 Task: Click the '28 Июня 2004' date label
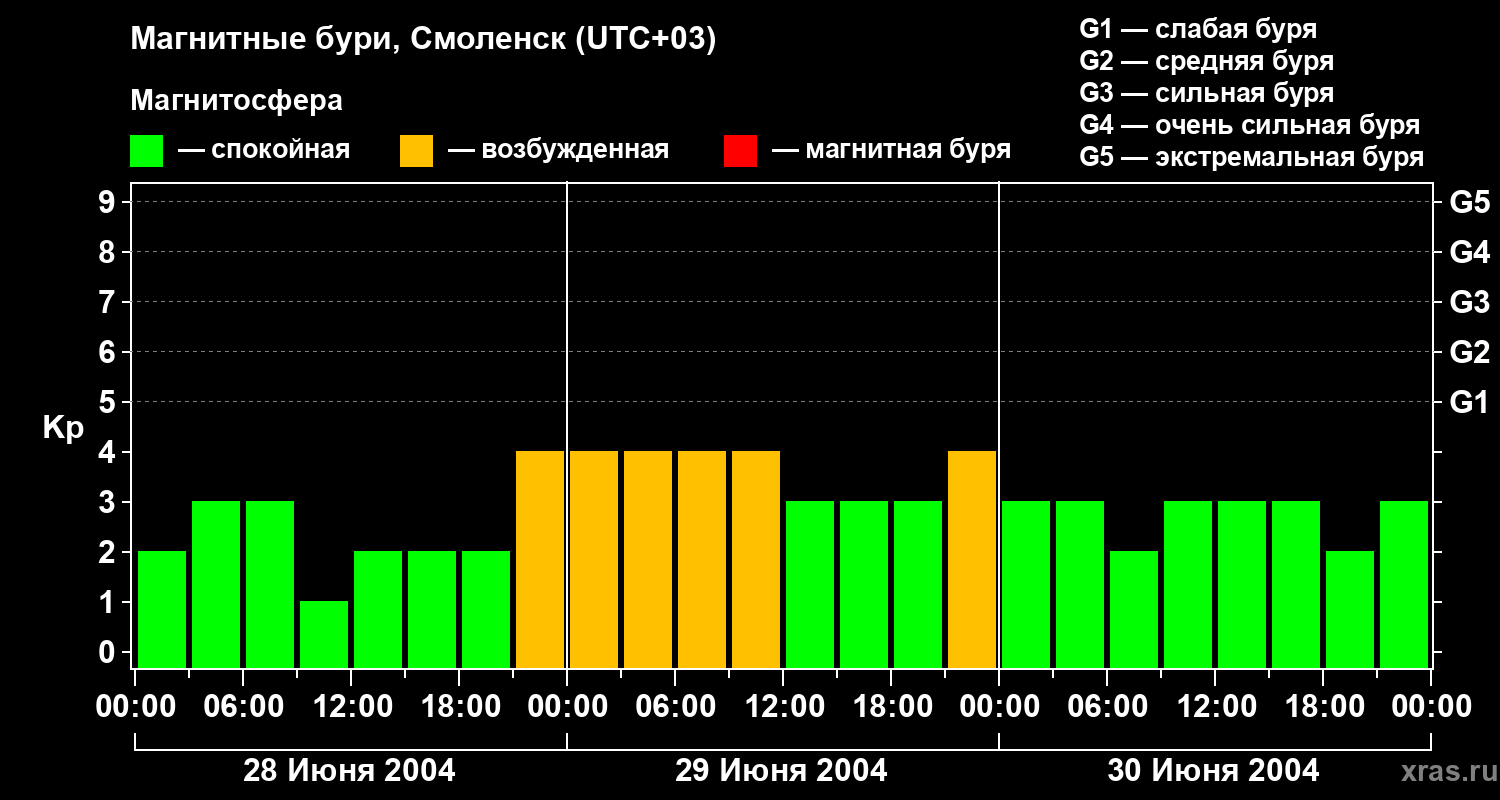pyautogui.click(x=349, y=771)
